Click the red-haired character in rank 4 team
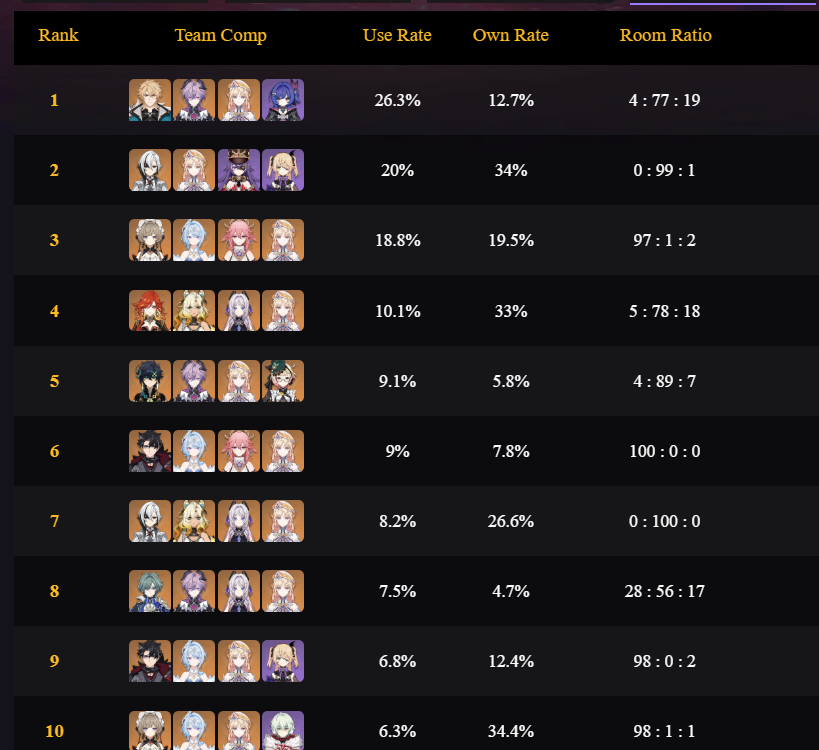 pos(150,311)
